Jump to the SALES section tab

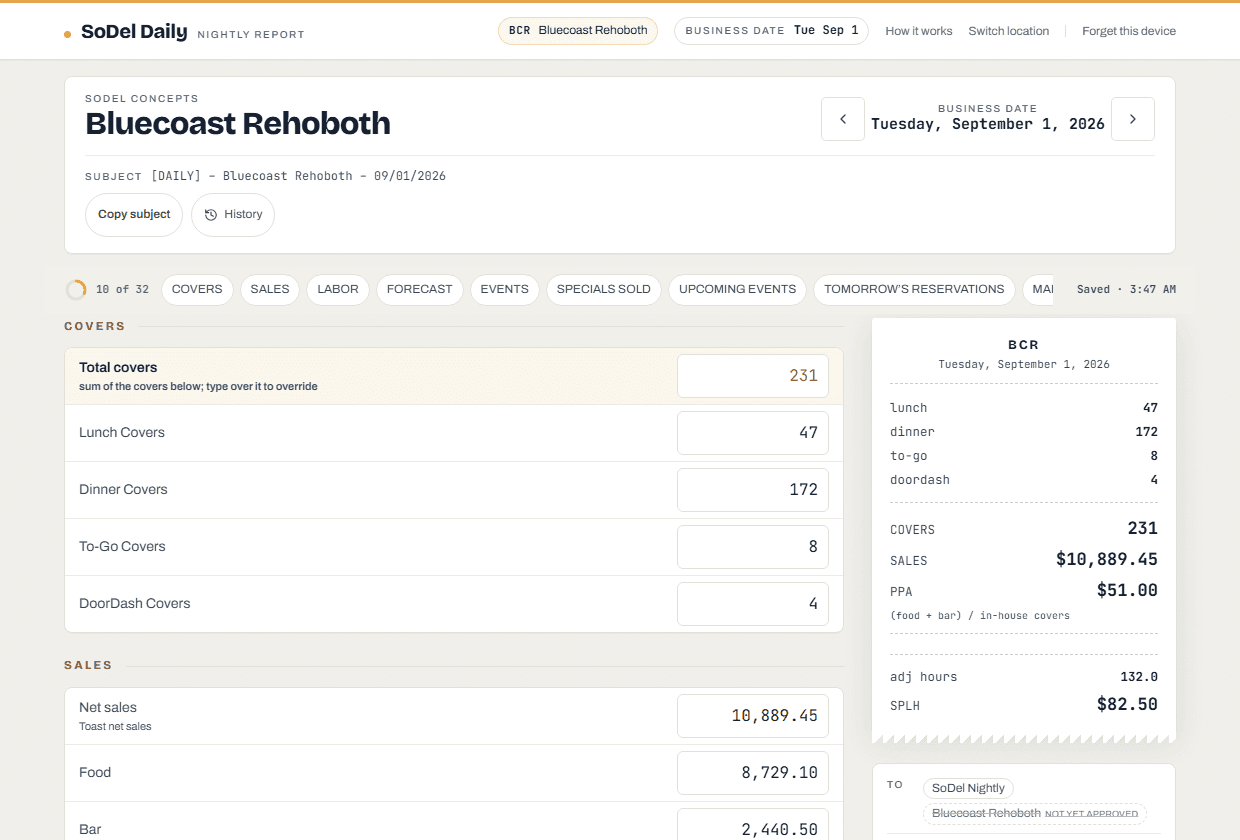[x=270, y=290]
